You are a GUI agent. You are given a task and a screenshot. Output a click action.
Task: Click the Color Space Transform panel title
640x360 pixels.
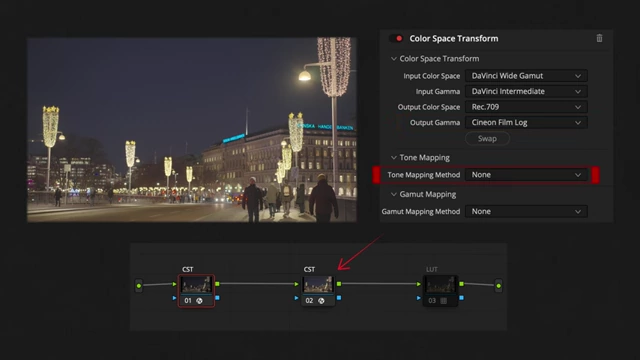point(454,38)
